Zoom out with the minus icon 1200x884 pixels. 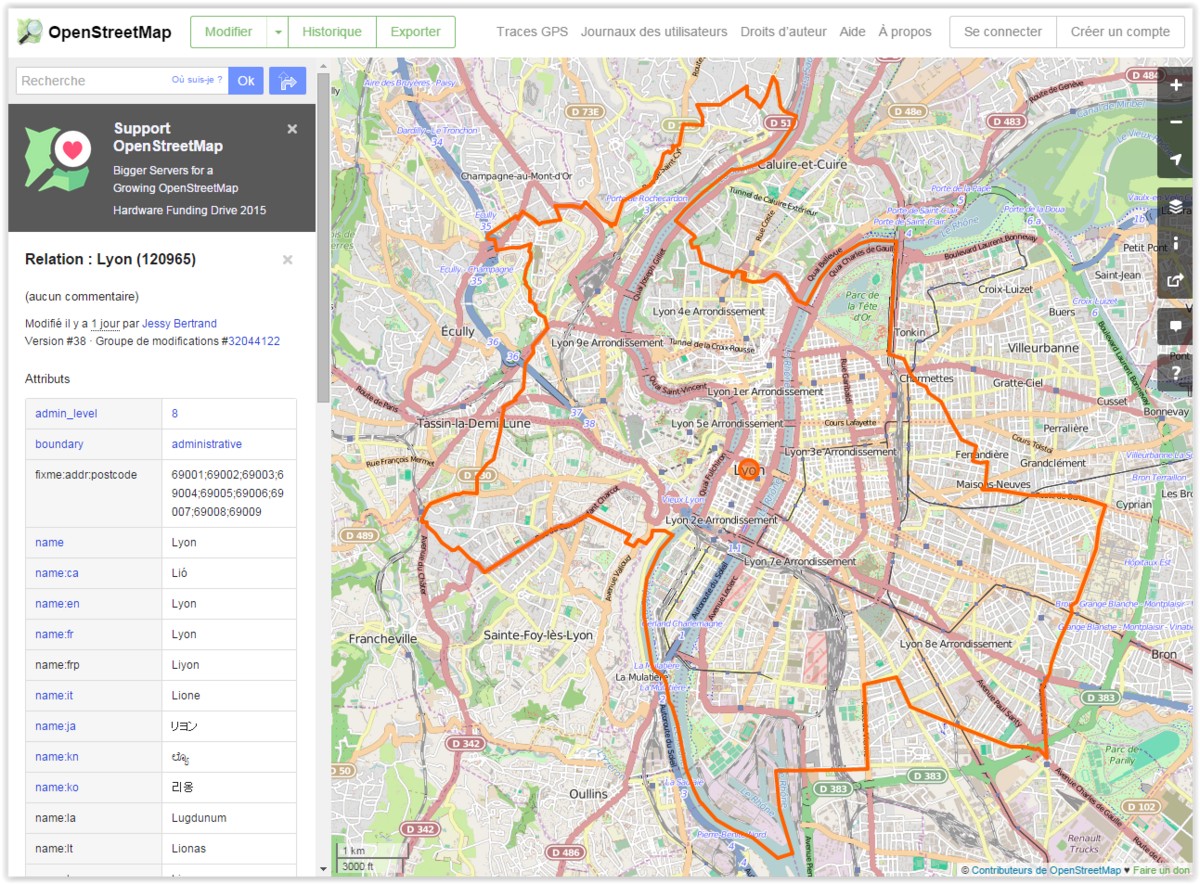[1175, 122]
